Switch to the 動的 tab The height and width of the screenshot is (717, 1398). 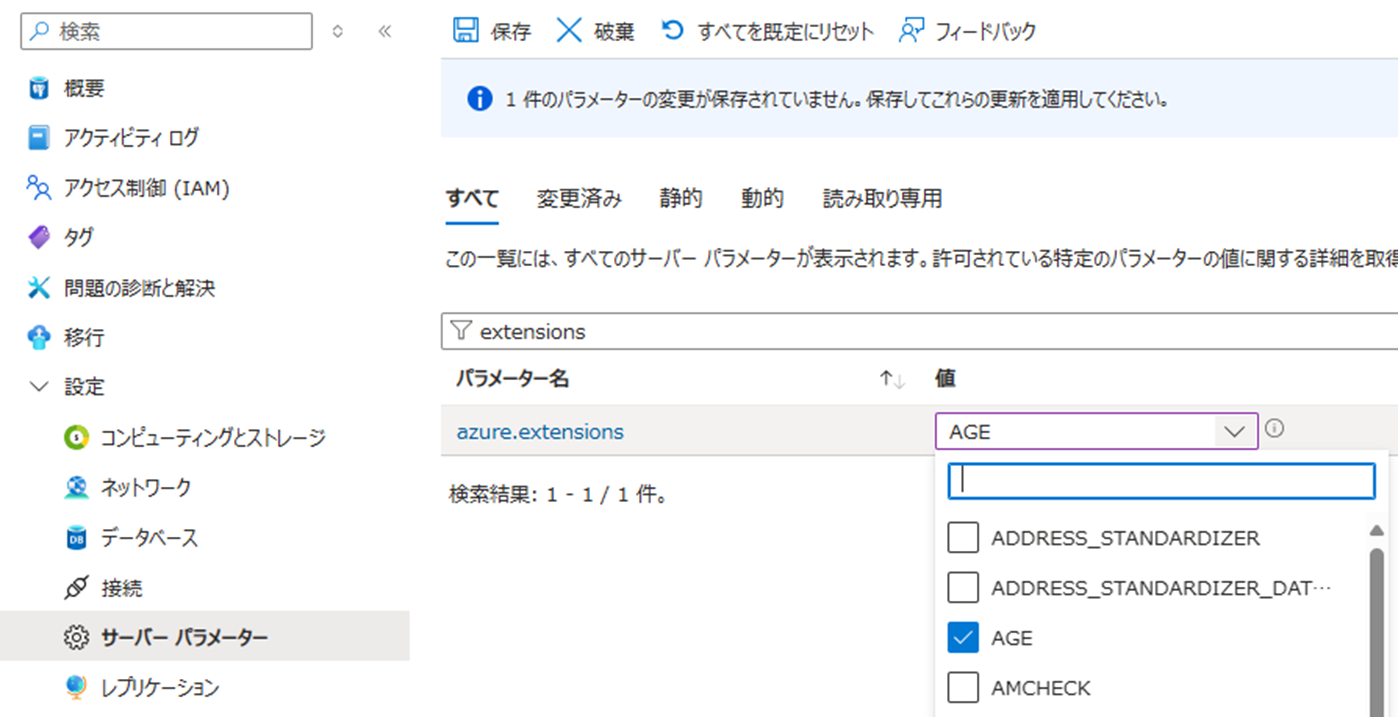[x=762, y=198]
